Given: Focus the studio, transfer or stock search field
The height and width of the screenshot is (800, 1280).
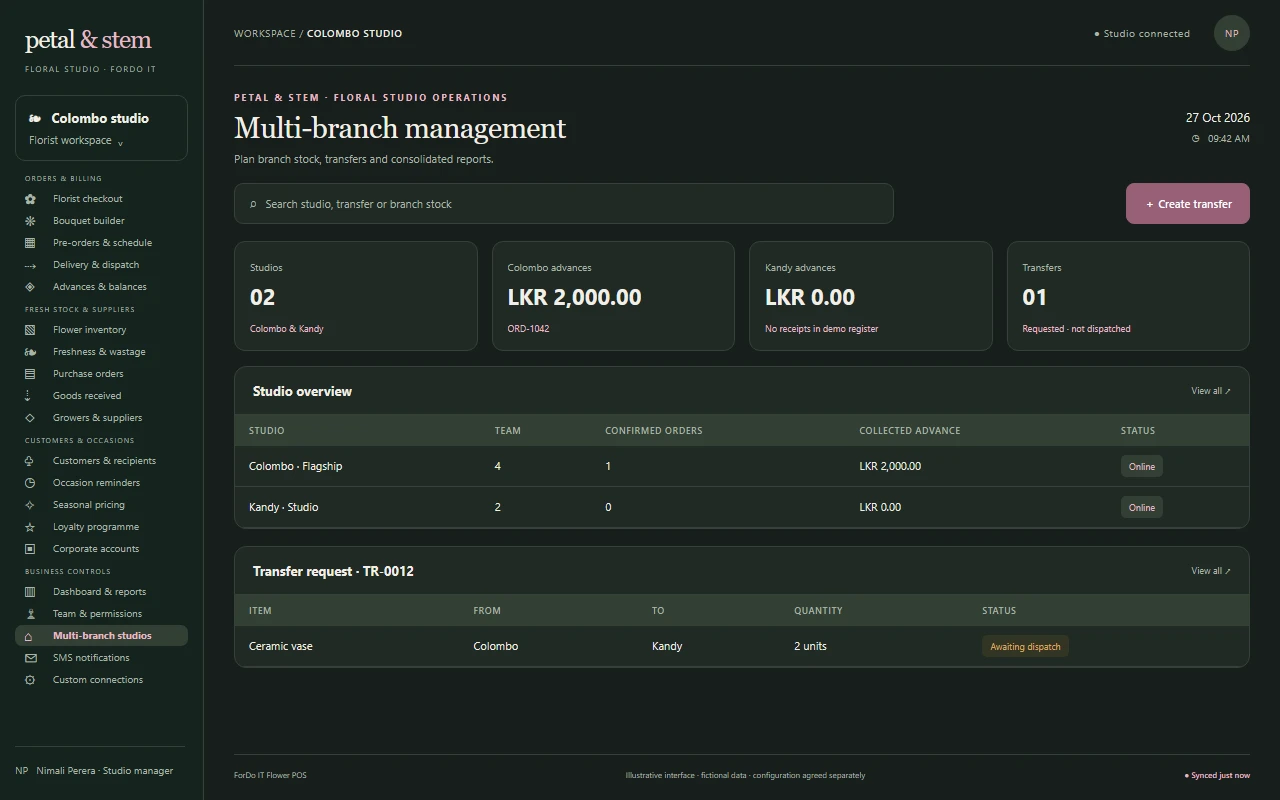Looking at the screenshot, I should (563, 203).
